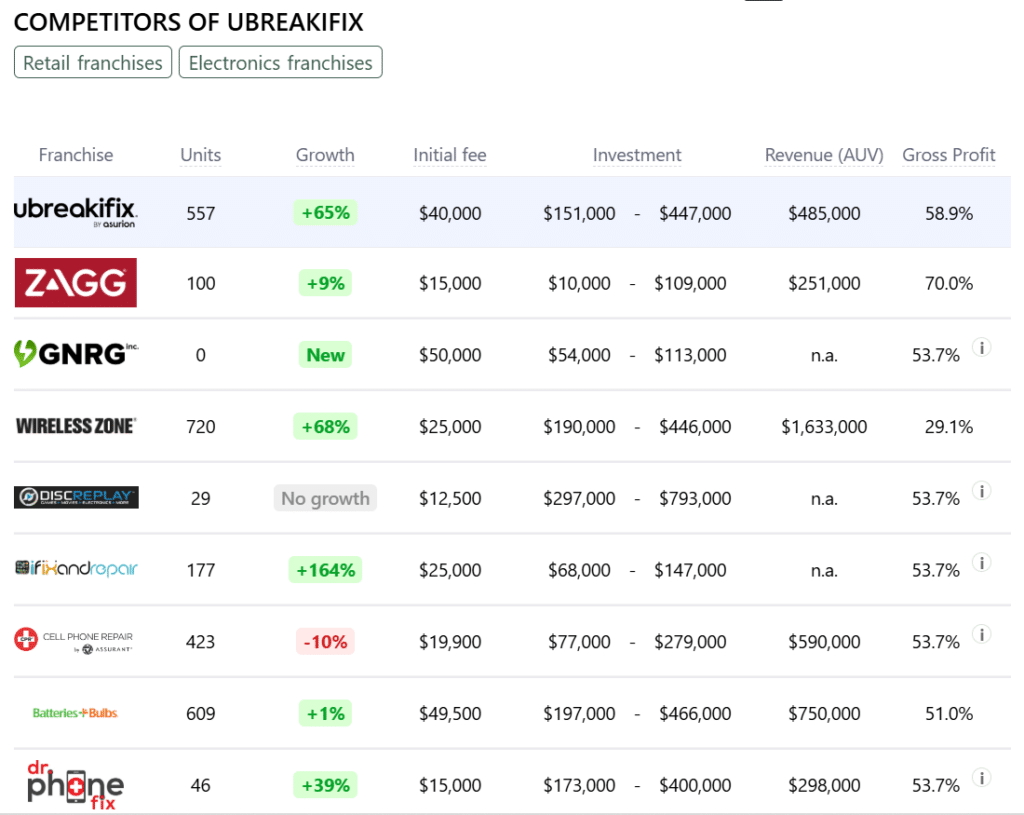1024x815 pixels.
Task: Sort by the Units column header
Action: pyautogui.click(x=200, y=155)
